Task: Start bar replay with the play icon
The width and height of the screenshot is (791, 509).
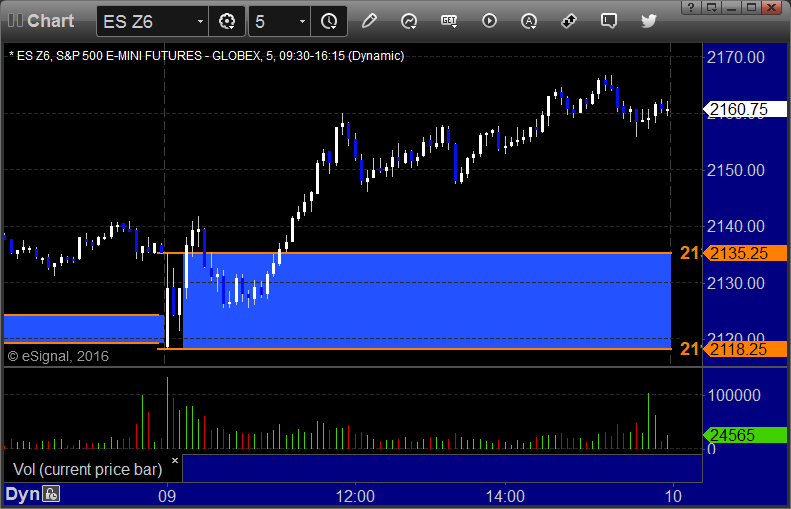Action: 489,21
